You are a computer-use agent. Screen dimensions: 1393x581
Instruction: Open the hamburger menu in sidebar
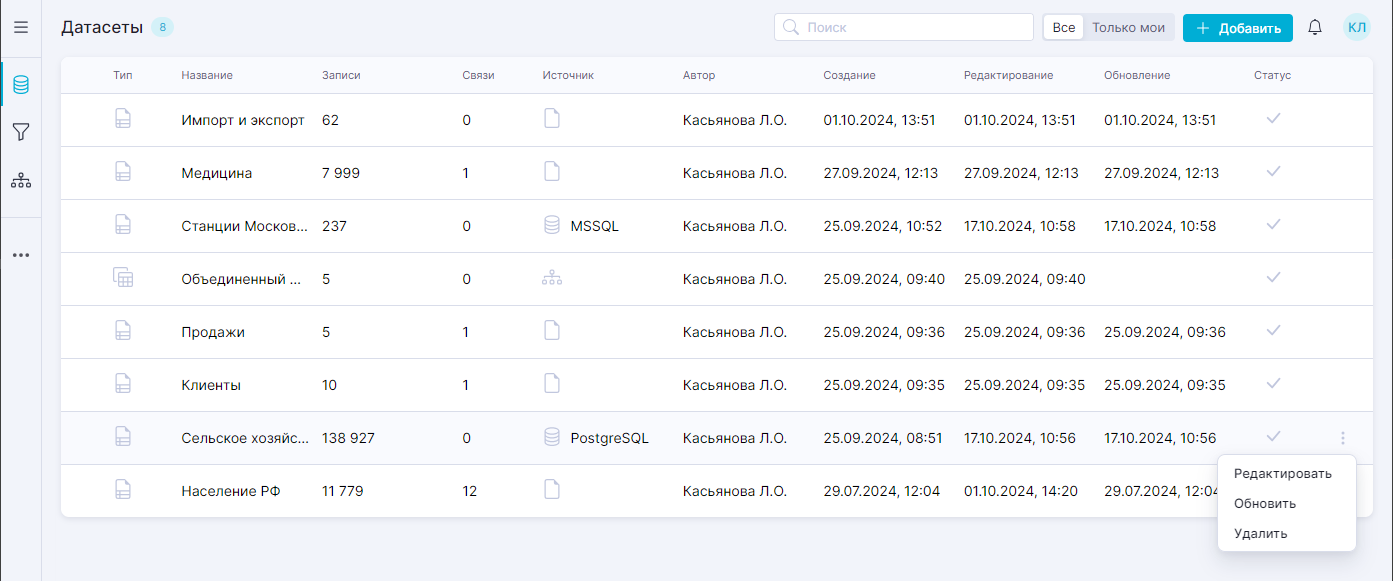tap(20, 27)
